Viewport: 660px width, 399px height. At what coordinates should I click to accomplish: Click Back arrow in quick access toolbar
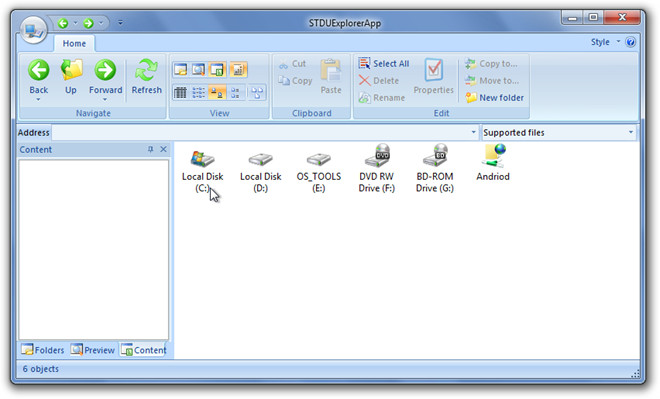point(63,23)
